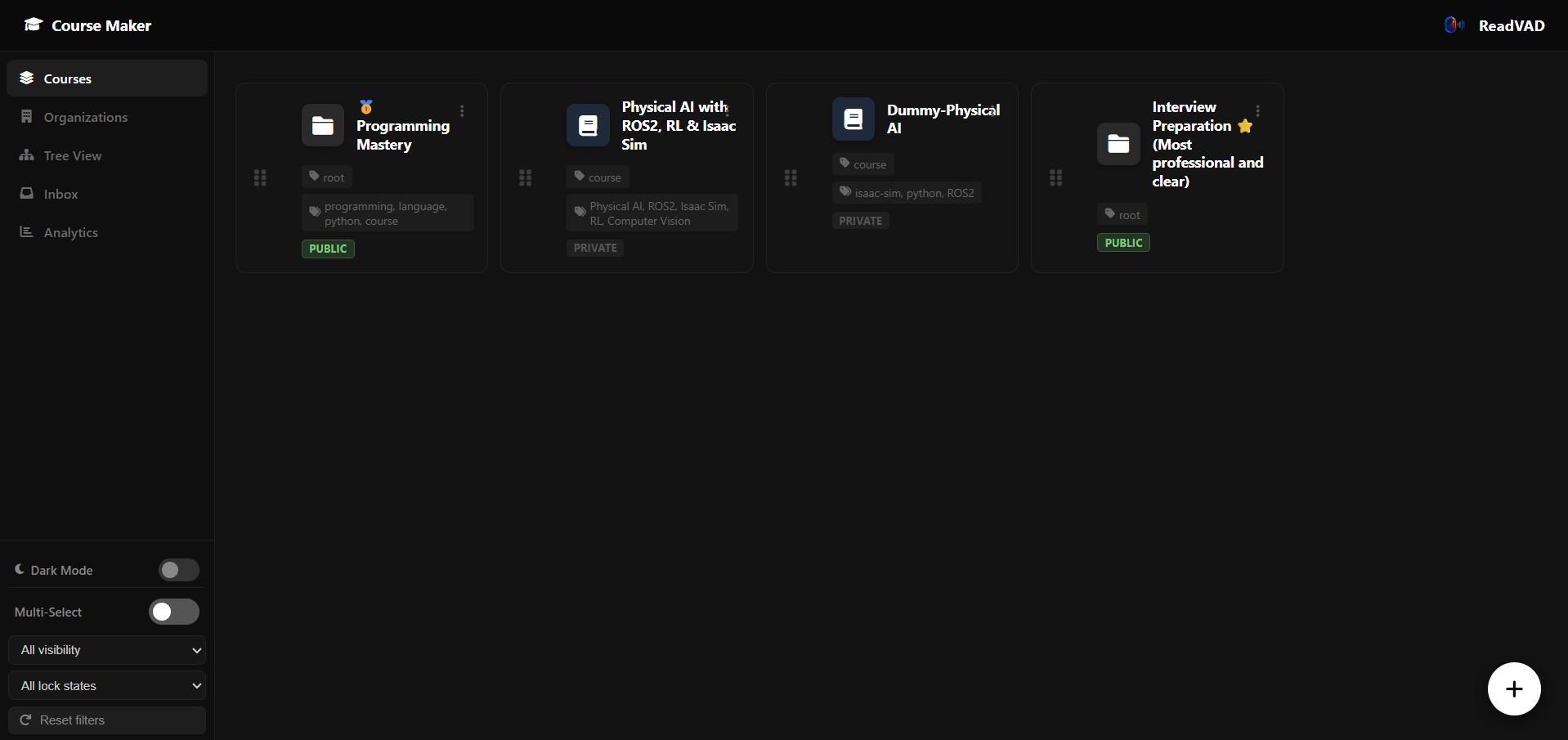Enable the Multi-Select switch
The height and width of the screenshot is (740, 1568).
(174, 612)
